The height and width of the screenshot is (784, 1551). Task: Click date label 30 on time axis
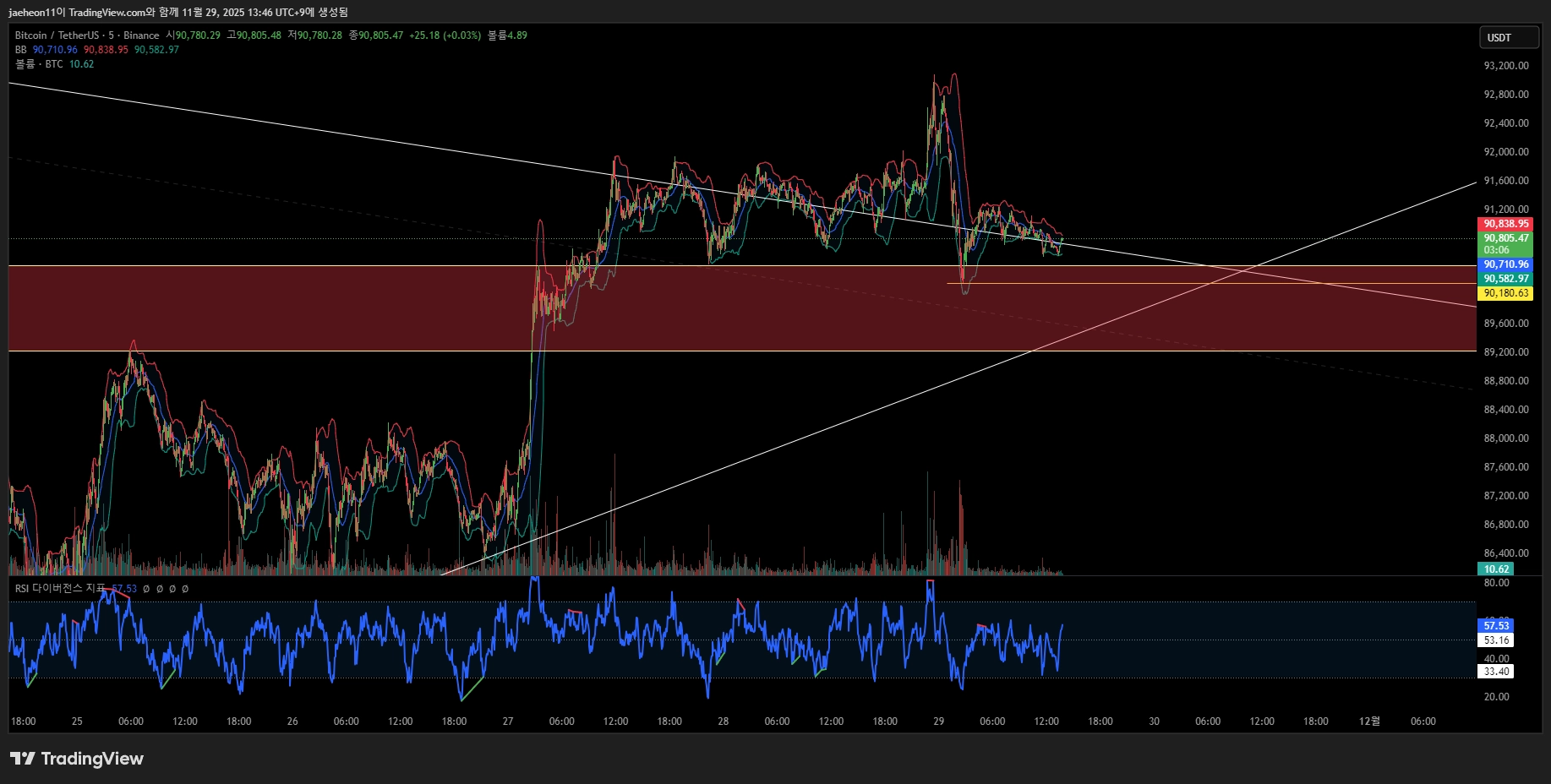pyautogui.click(x=1155, y=721)
